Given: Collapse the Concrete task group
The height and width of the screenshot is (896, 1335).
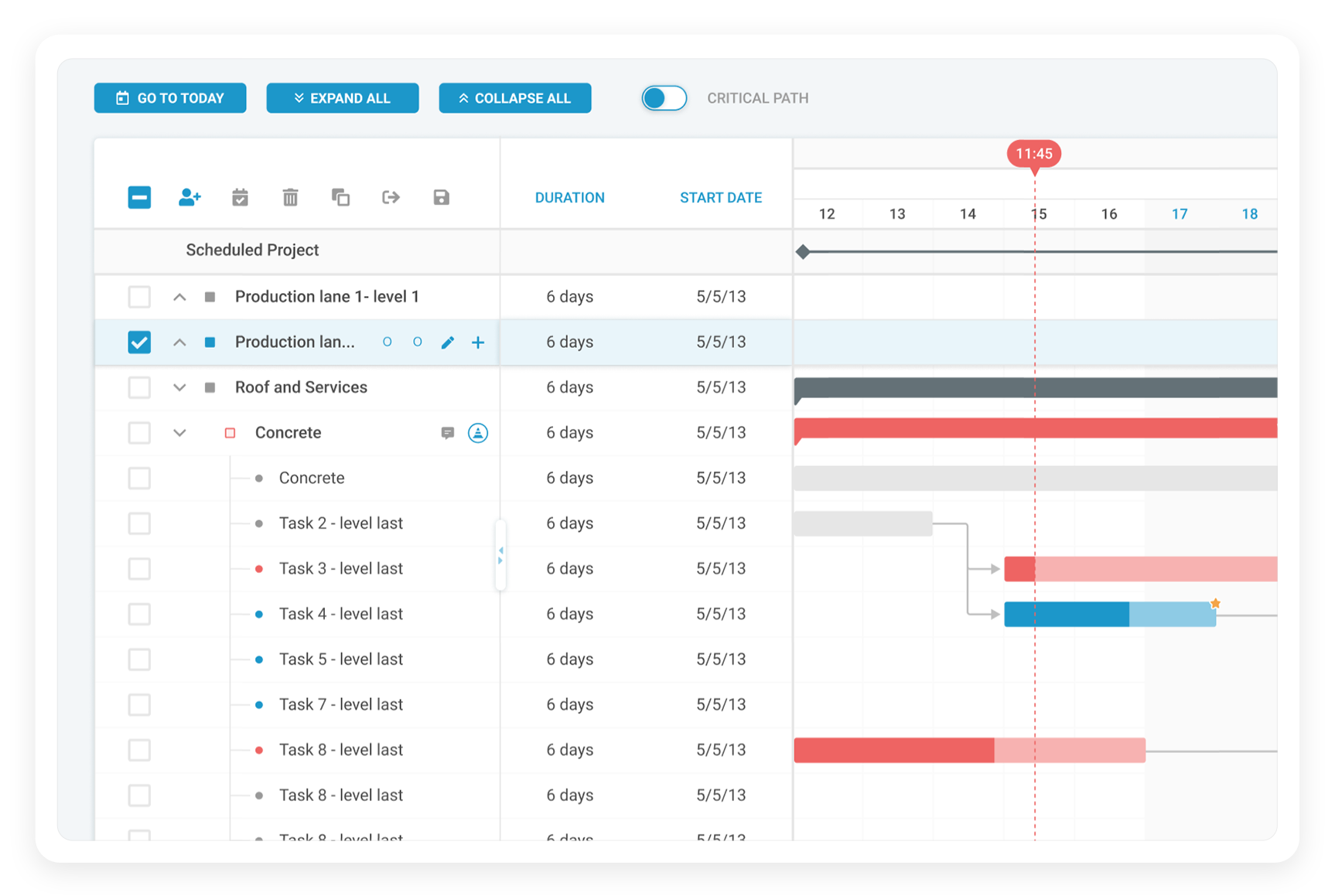Looking at the screenshot, I should click(x=179, y=432).
